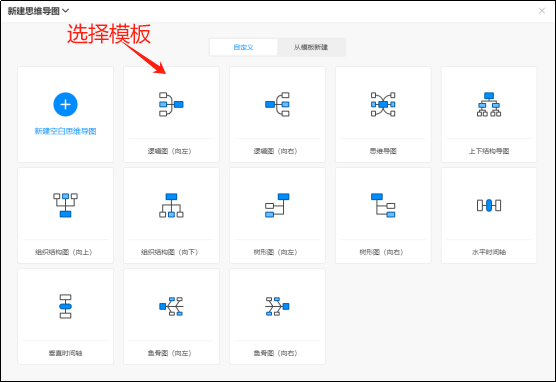Click the 垂直时间轴 label text
This screenshot has width=556, height=382.
coord(65,353)
